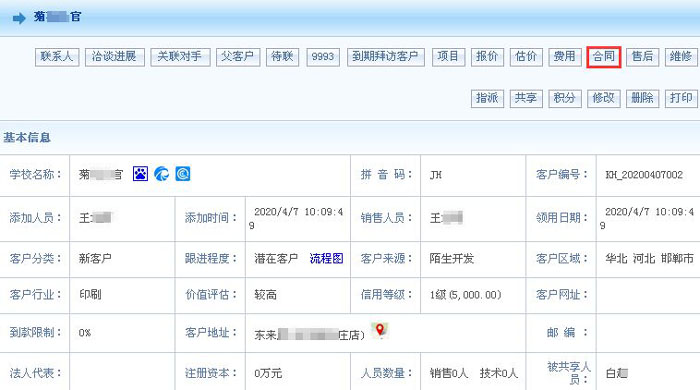Click the 共享 button
The height and width of the screenshot is (390, 700).
tap(526, 99)
